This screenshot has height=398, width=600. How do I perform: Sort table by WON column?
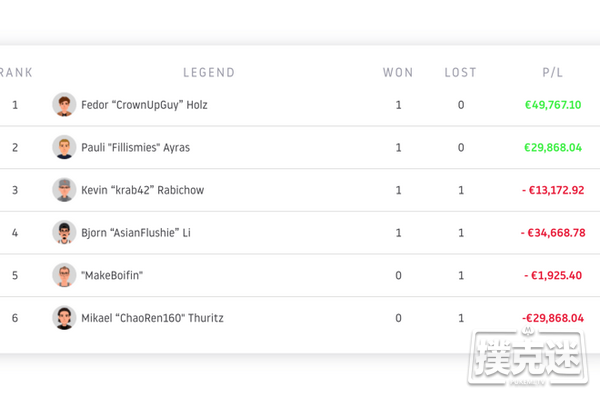398,72
